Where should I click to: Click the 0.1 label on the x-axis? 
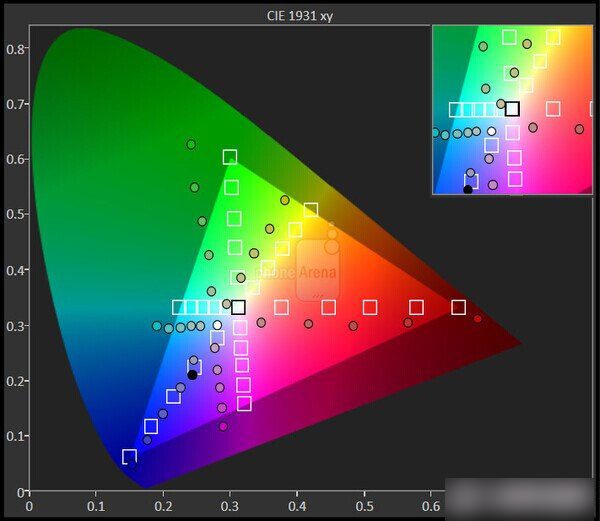96,506
